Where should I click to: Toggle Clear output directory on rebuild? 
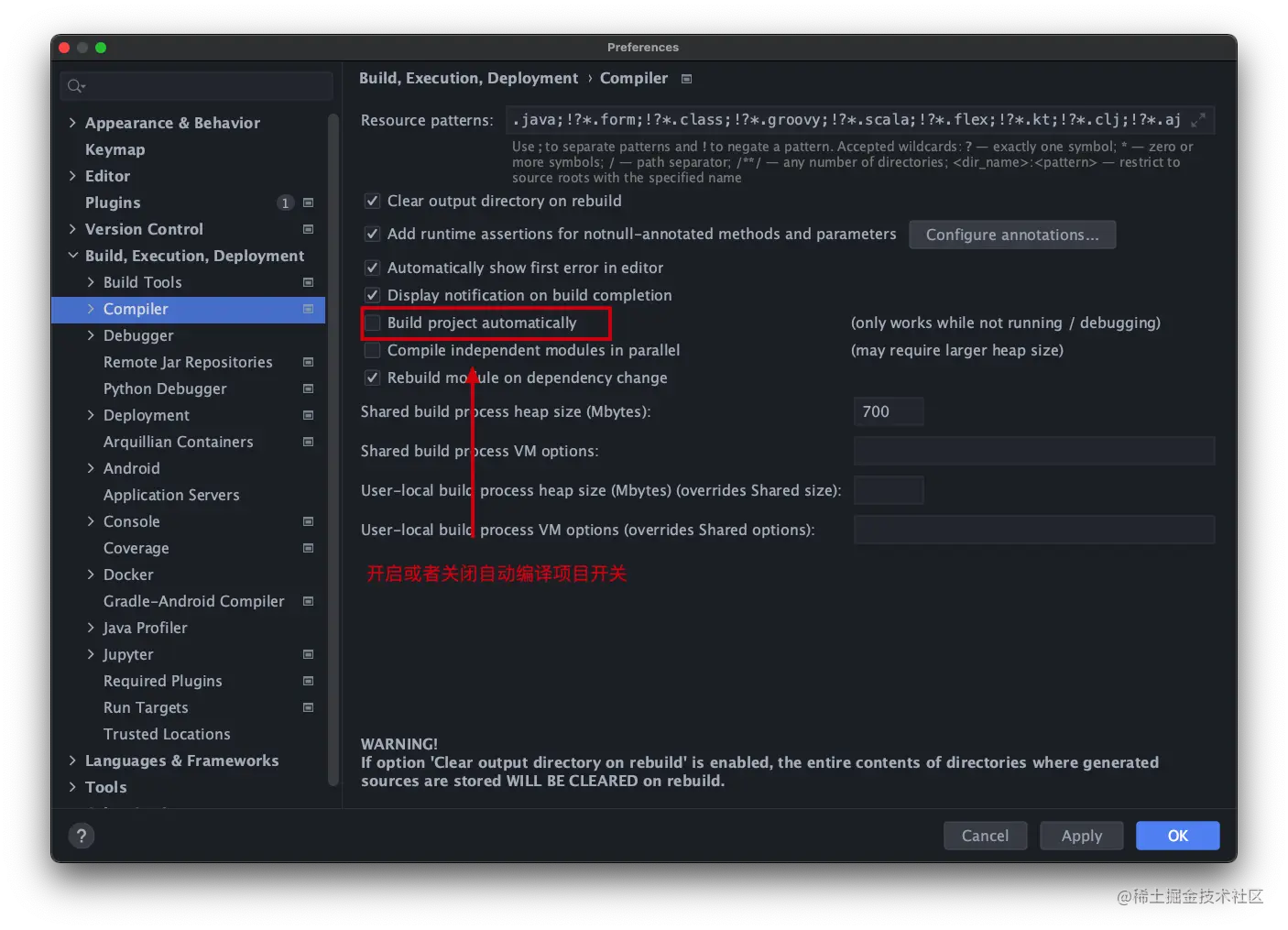pos(372,201)
